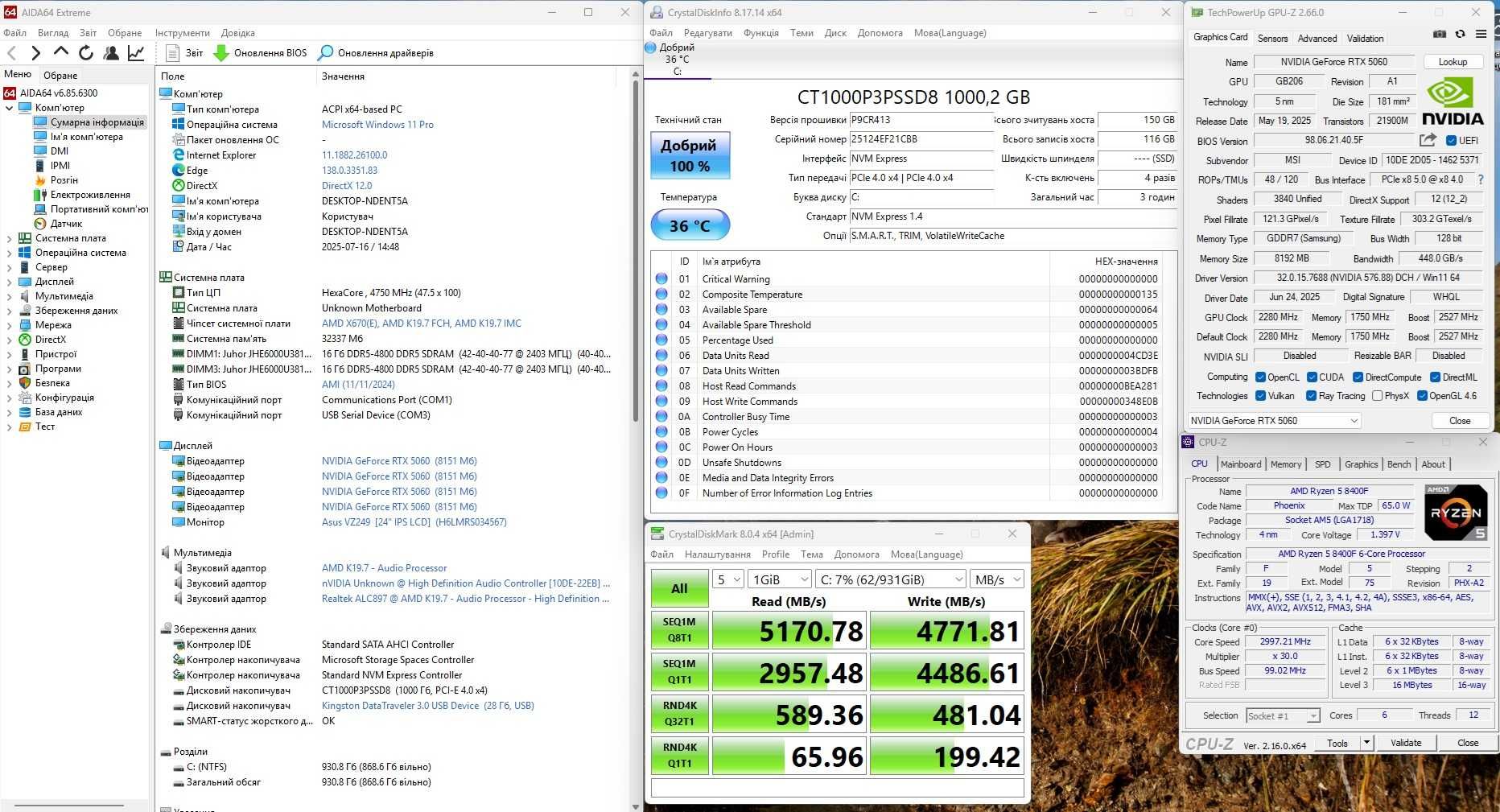Open the CPU-Z Tools dropdown arrow
The height and width of the screenshot is (812, 1500).
click(x=1366, y=743)
